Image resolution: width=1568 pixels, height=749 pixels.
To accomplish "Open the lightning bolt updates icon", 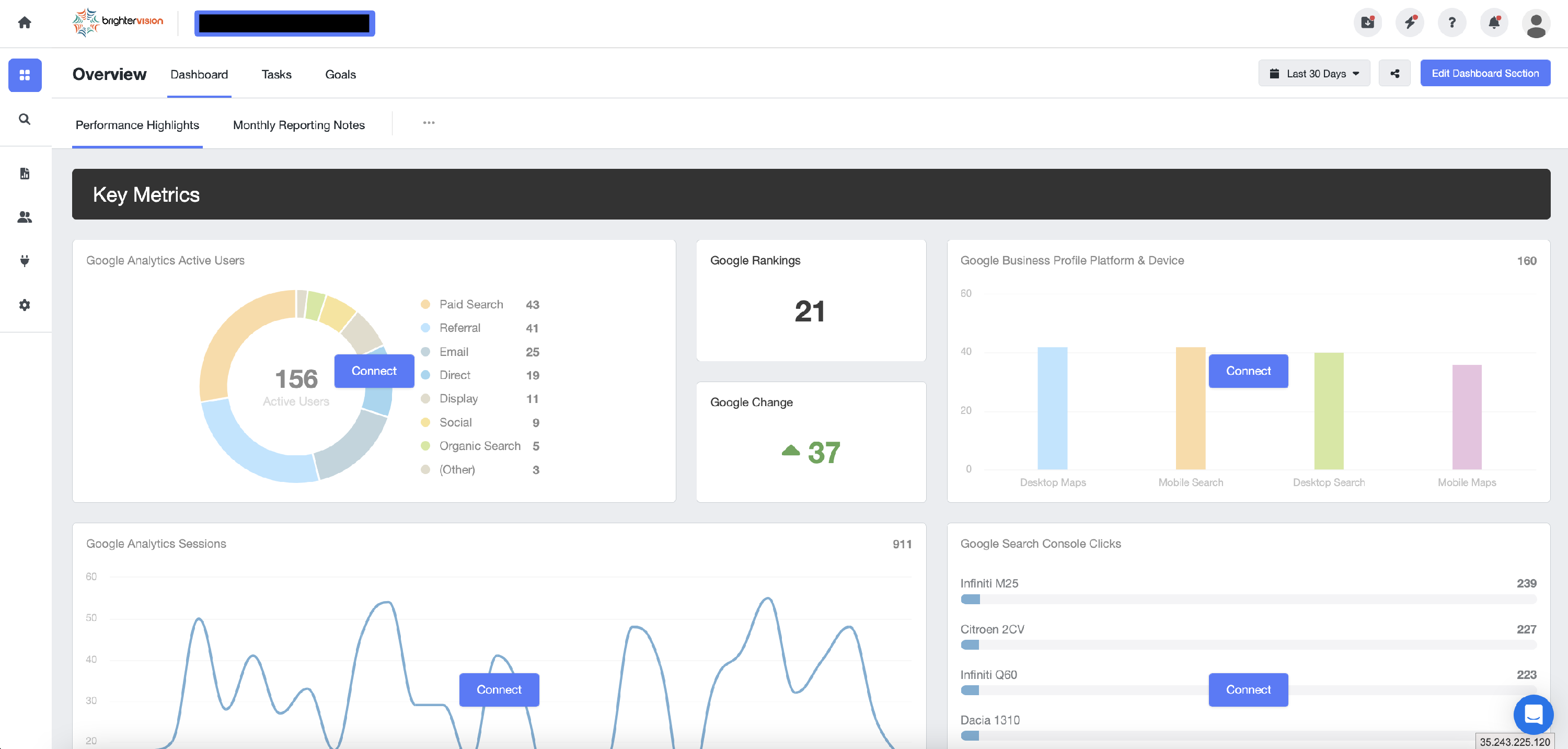I will click(1410, 22).
